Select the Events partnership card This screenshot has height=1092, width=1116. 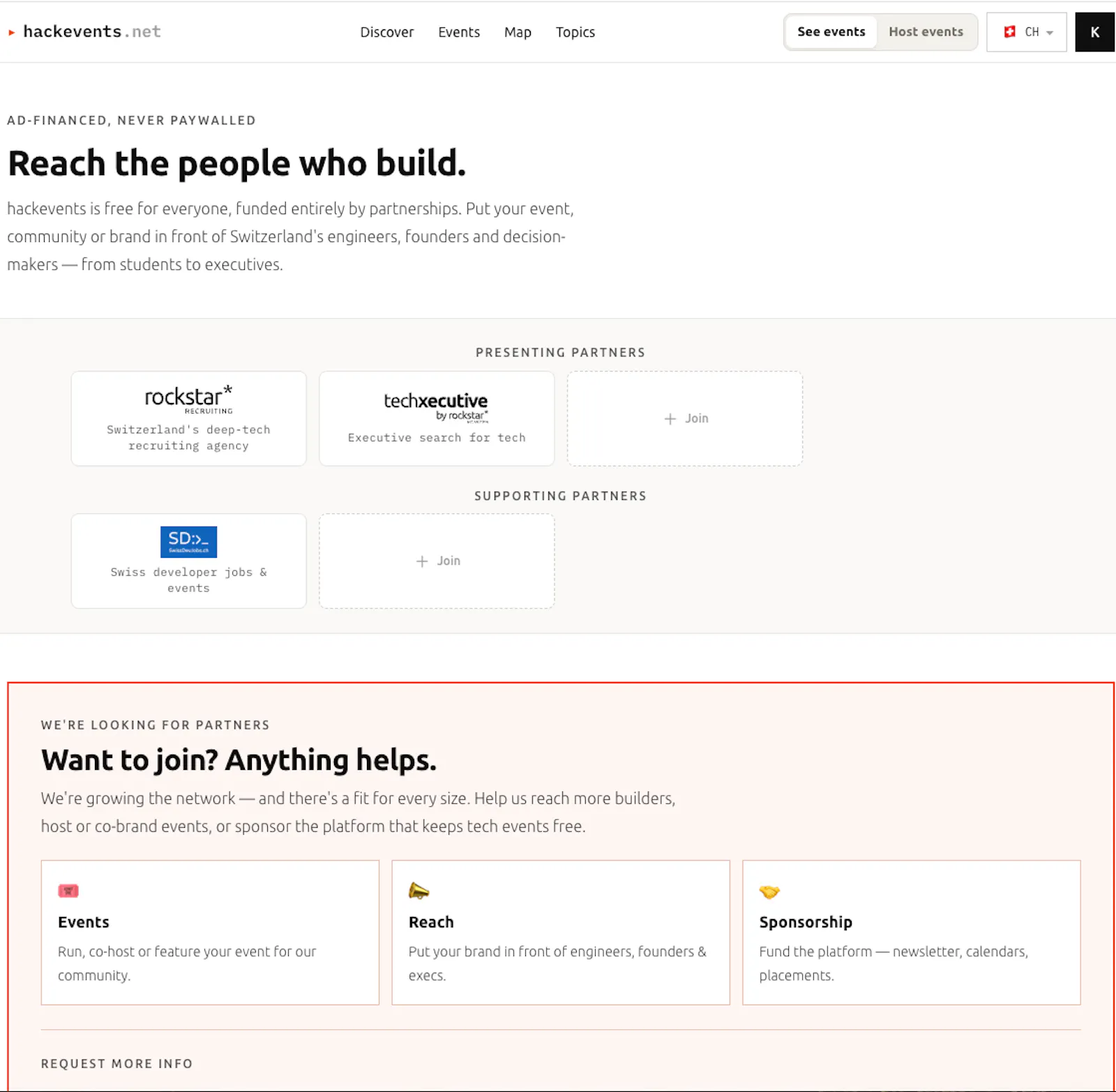[210, 932]
